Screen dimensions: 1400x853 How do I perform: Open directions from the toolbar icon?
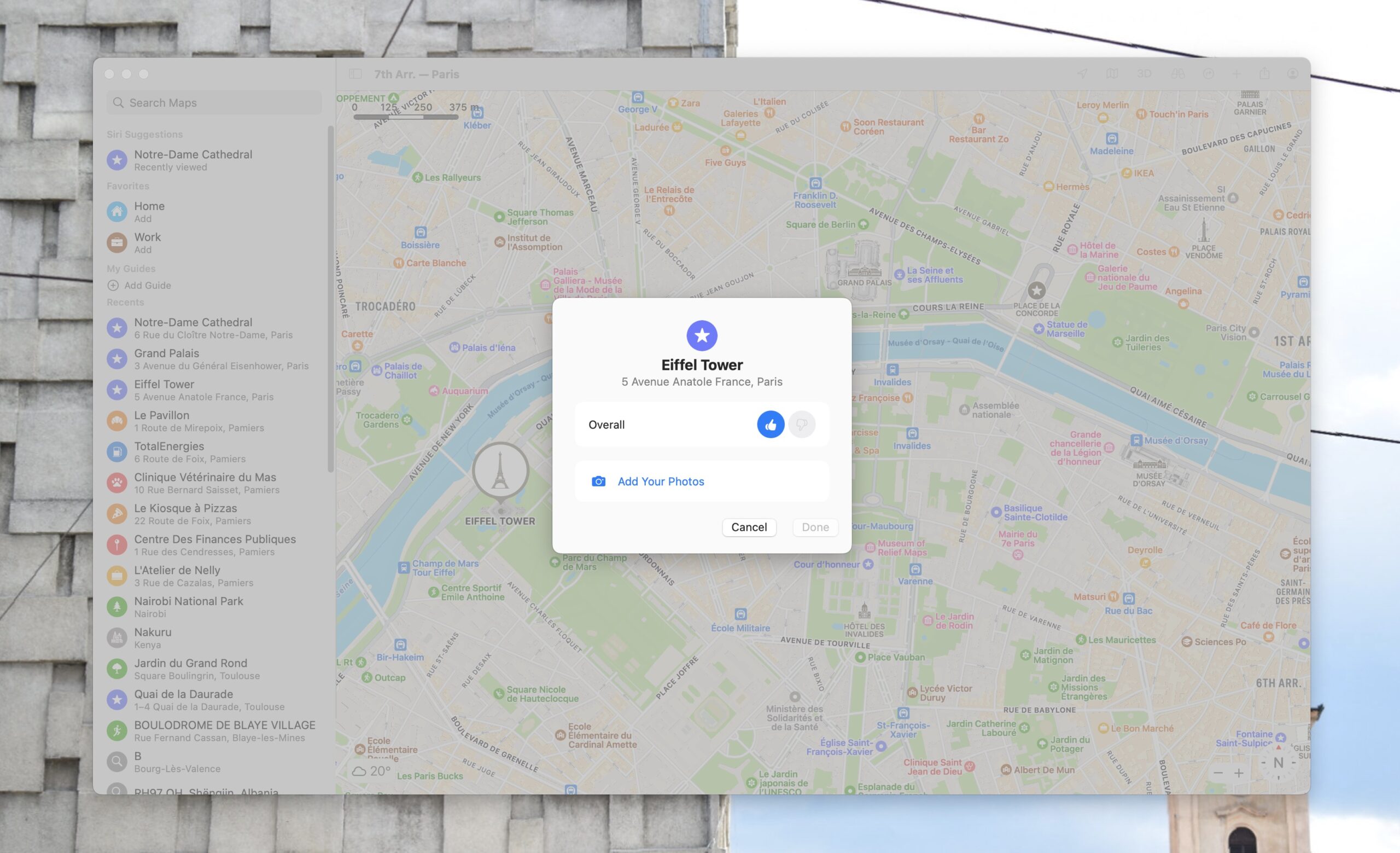click(1209, 74)
